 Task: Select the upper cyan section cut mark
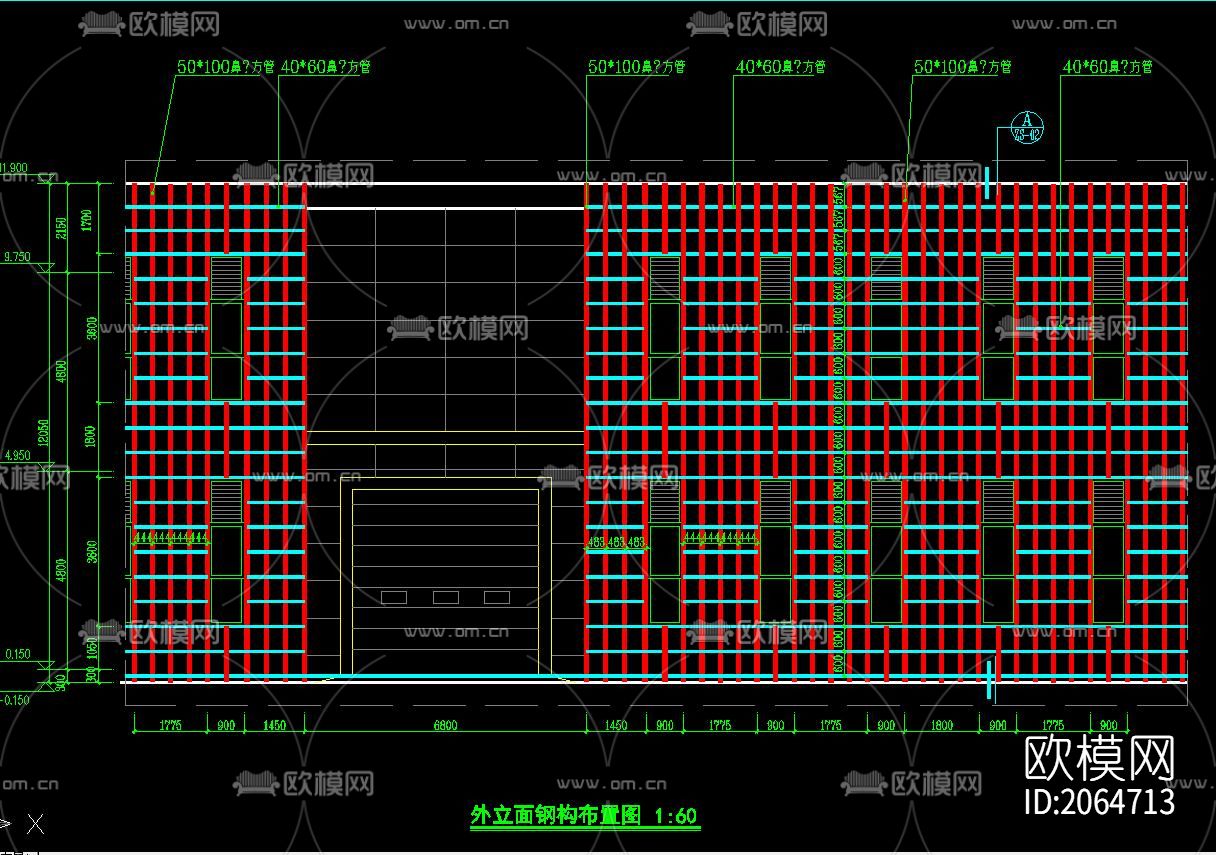click(987, 183)
